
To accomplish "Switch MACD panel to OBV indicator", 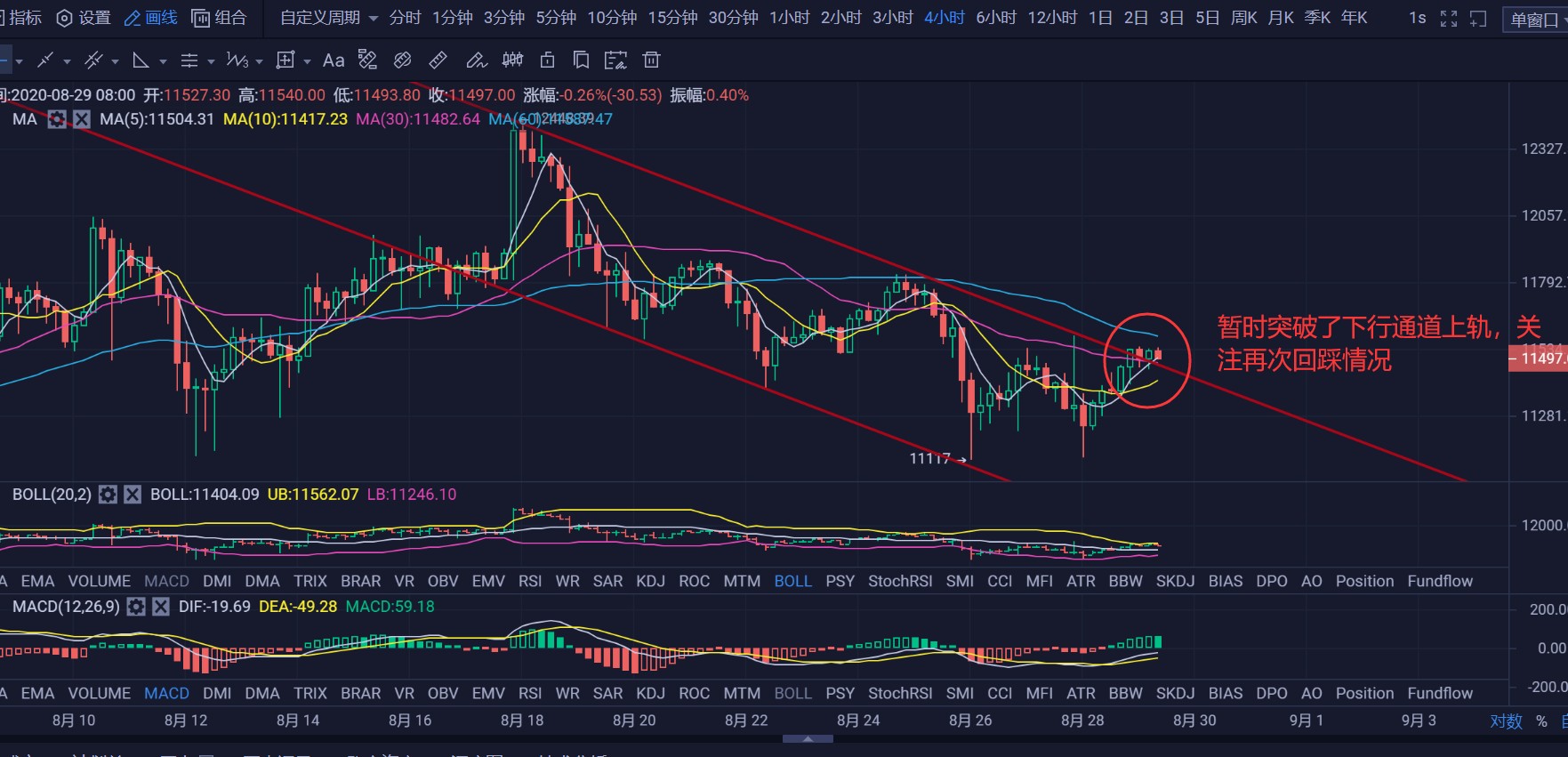I will [443, 693].
